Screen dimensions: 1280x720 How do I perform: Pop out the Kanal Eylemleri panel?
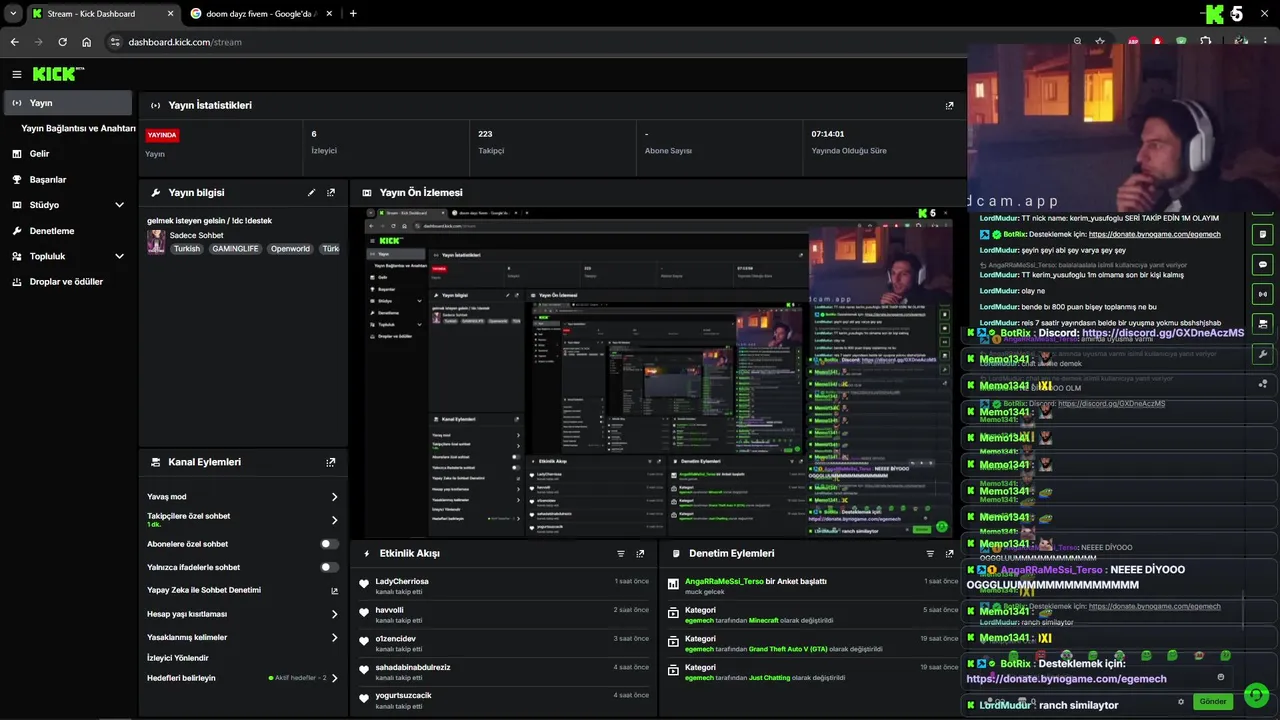(331, 462)
